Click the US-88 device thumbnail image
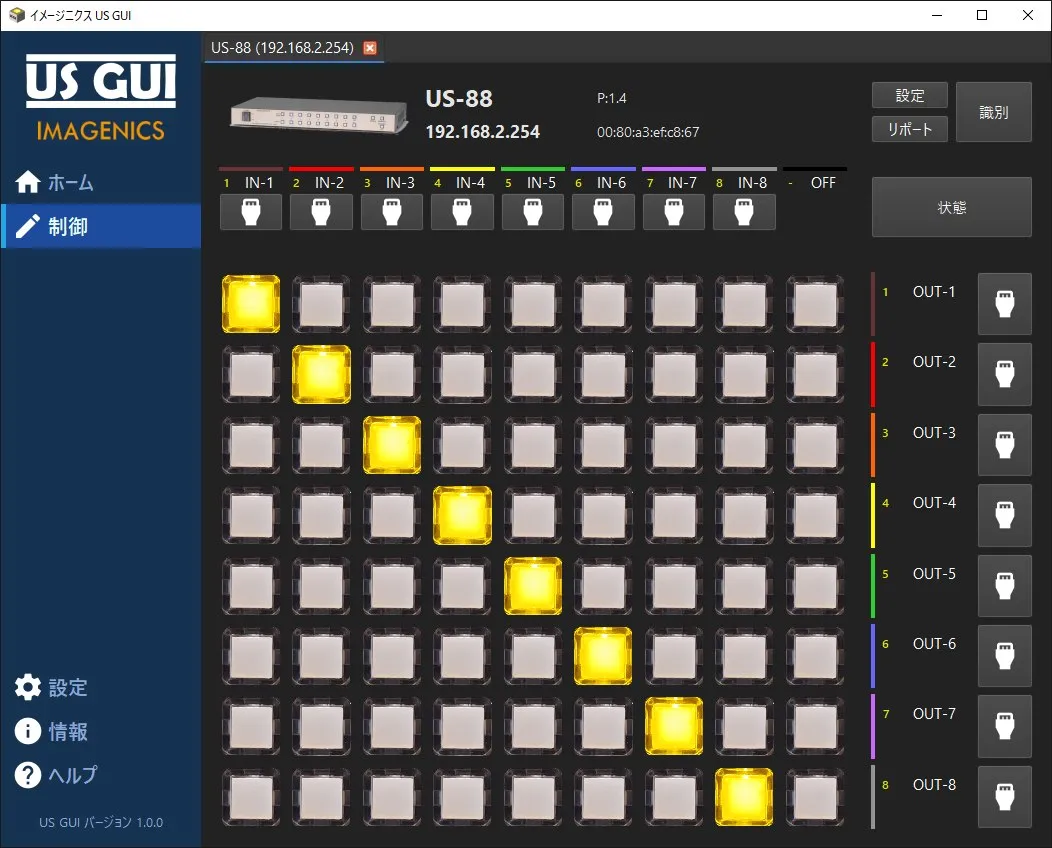 point(318,115)
